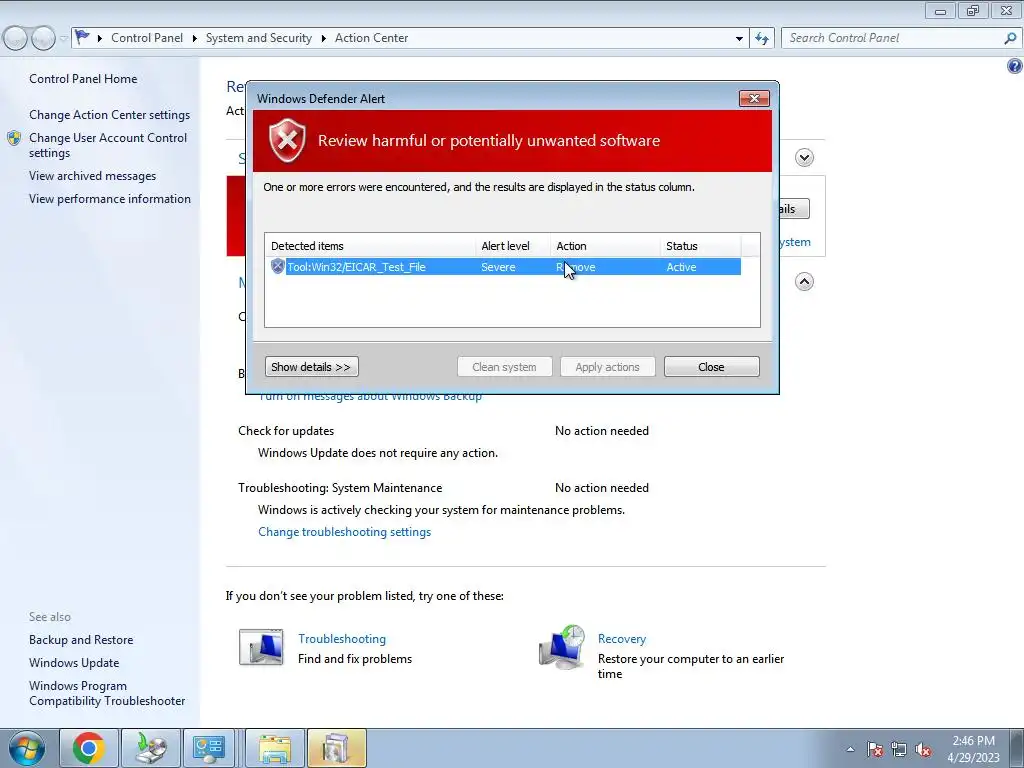Click the refresh button beside address bar
This screenshot has height=768, width=1024.
(x=762, y=38)
